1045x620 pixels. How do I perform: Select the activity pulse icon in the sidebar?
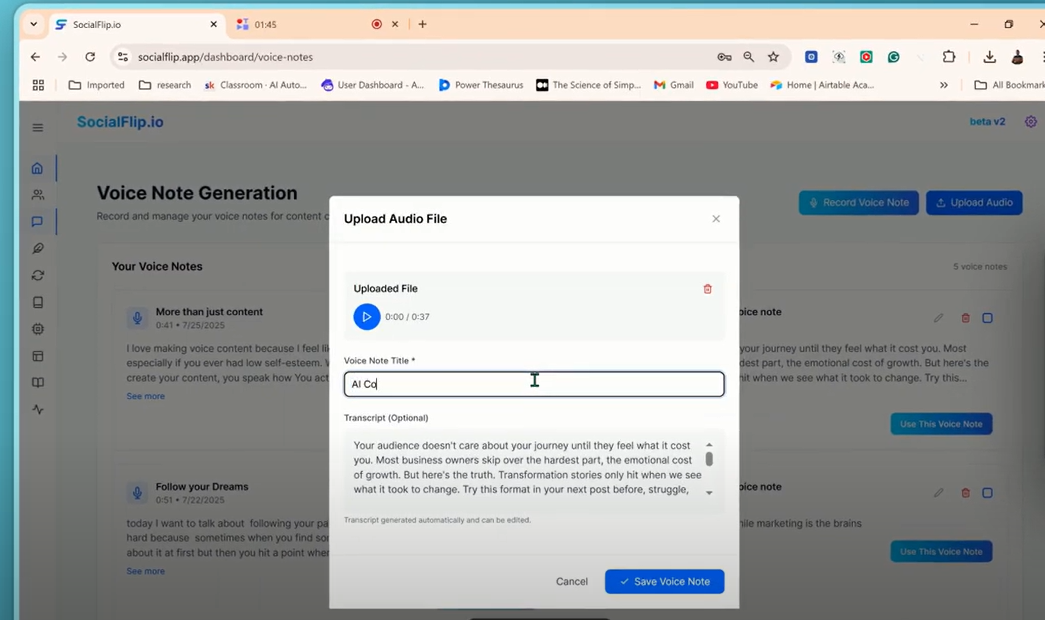37,409
